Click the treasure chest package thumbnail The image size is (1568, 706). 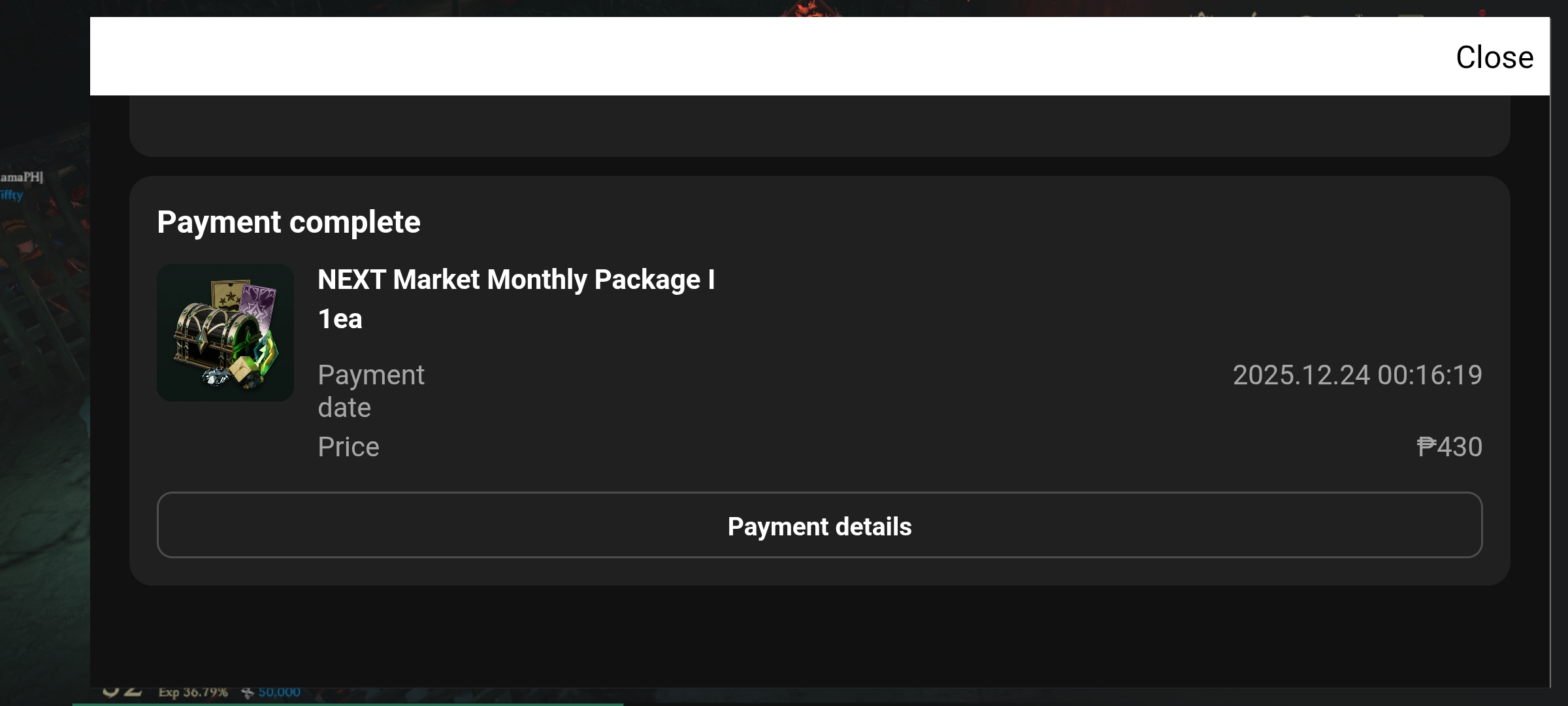(x=225, y=333)
